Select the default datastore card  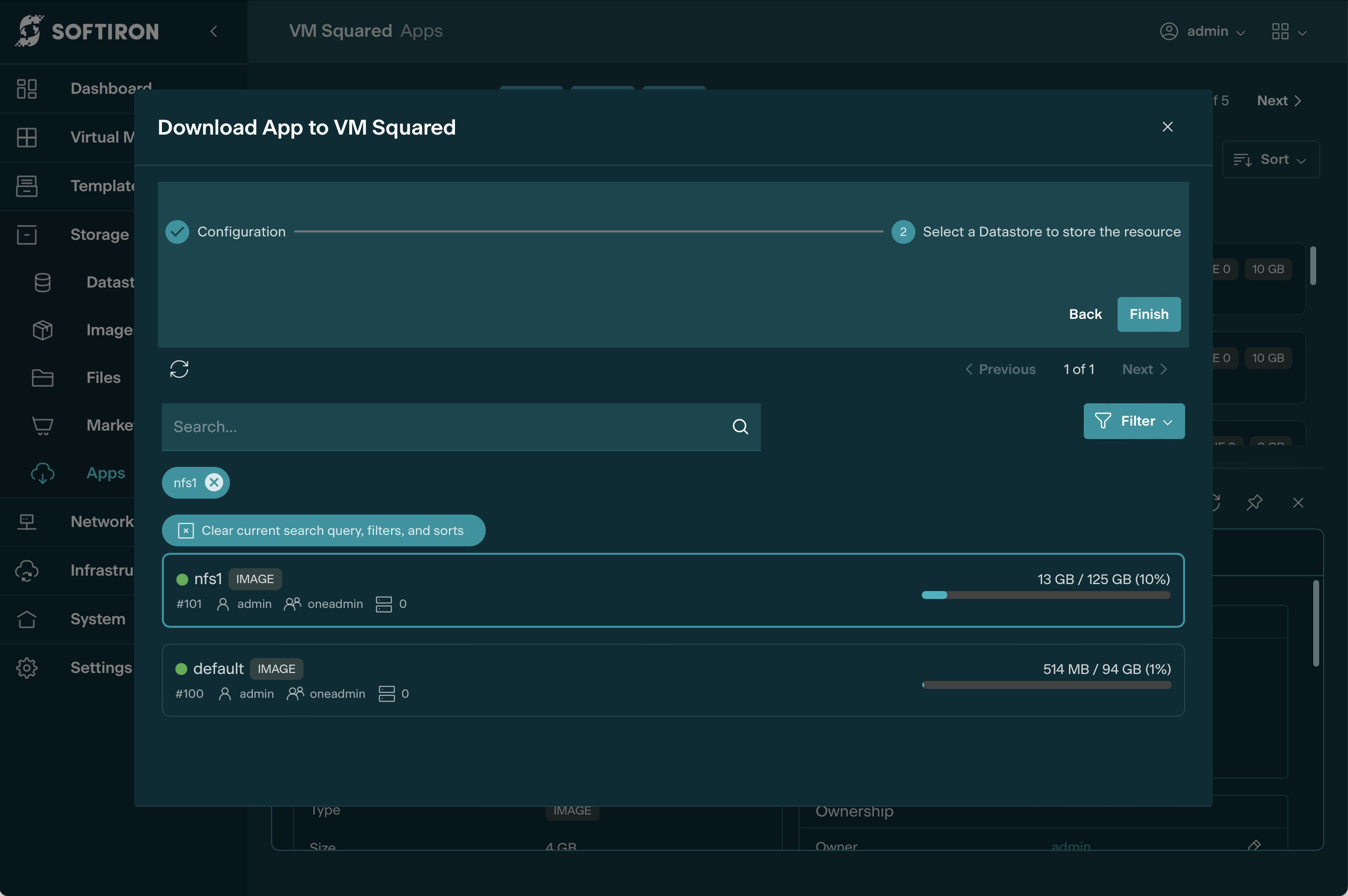pyautogui.click(x=629, y=680)
